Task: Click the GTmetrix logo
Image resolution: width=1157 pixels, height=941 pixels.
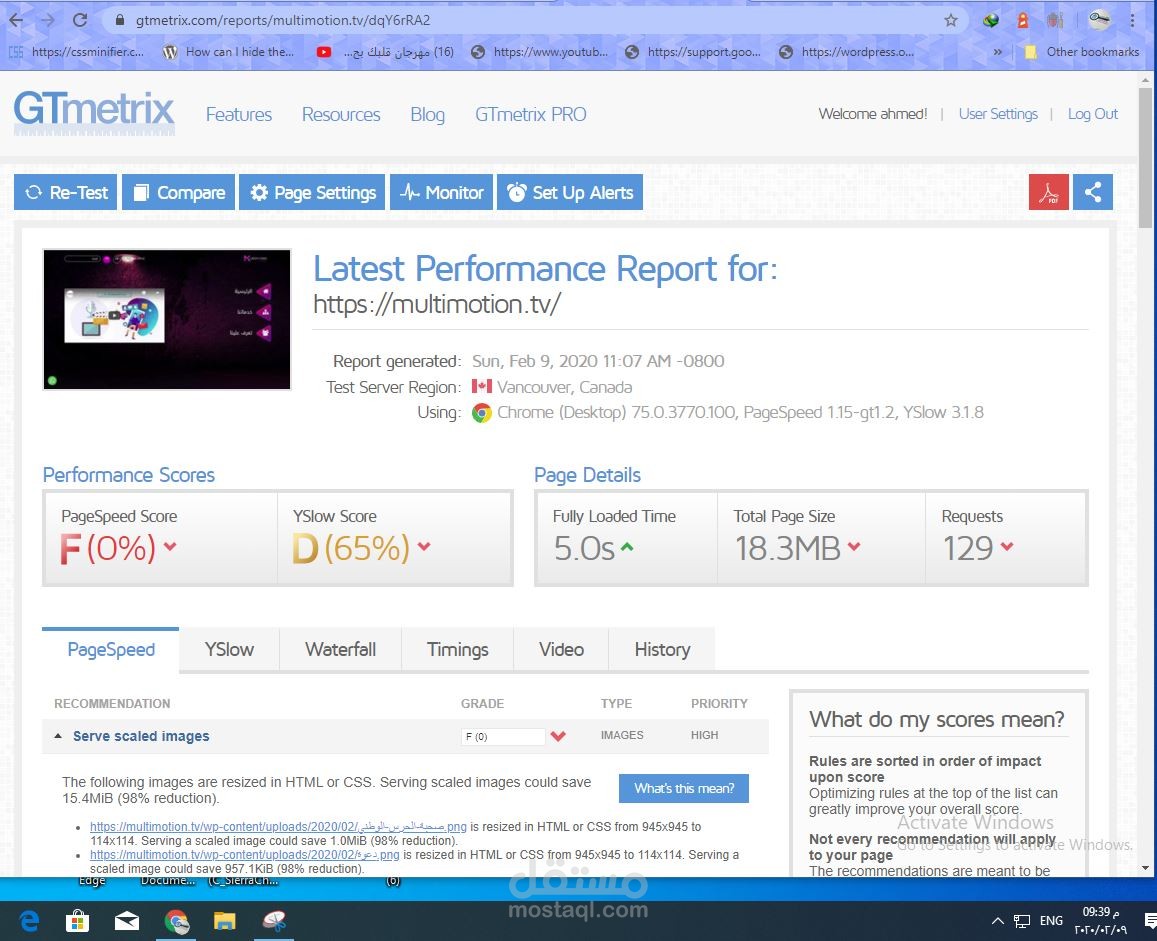Action: point(94,112)
